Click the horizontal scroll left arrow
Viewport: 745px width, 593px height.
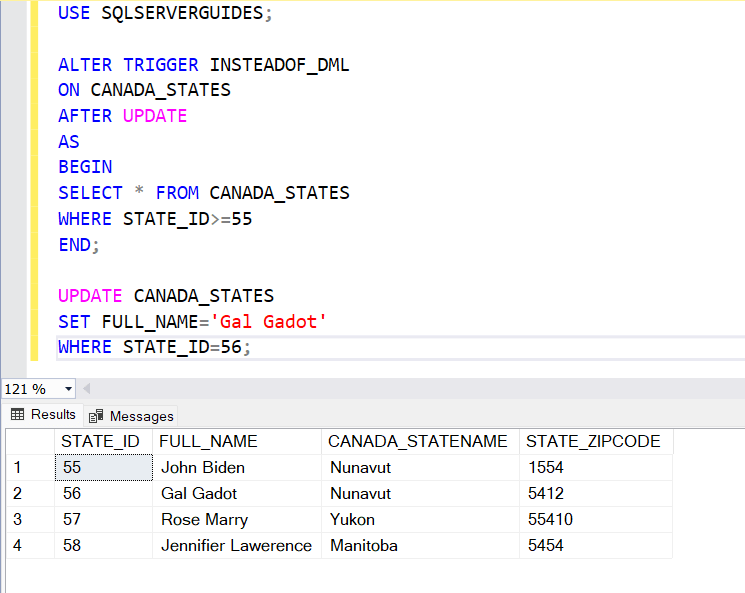click(x=86, y=389)
